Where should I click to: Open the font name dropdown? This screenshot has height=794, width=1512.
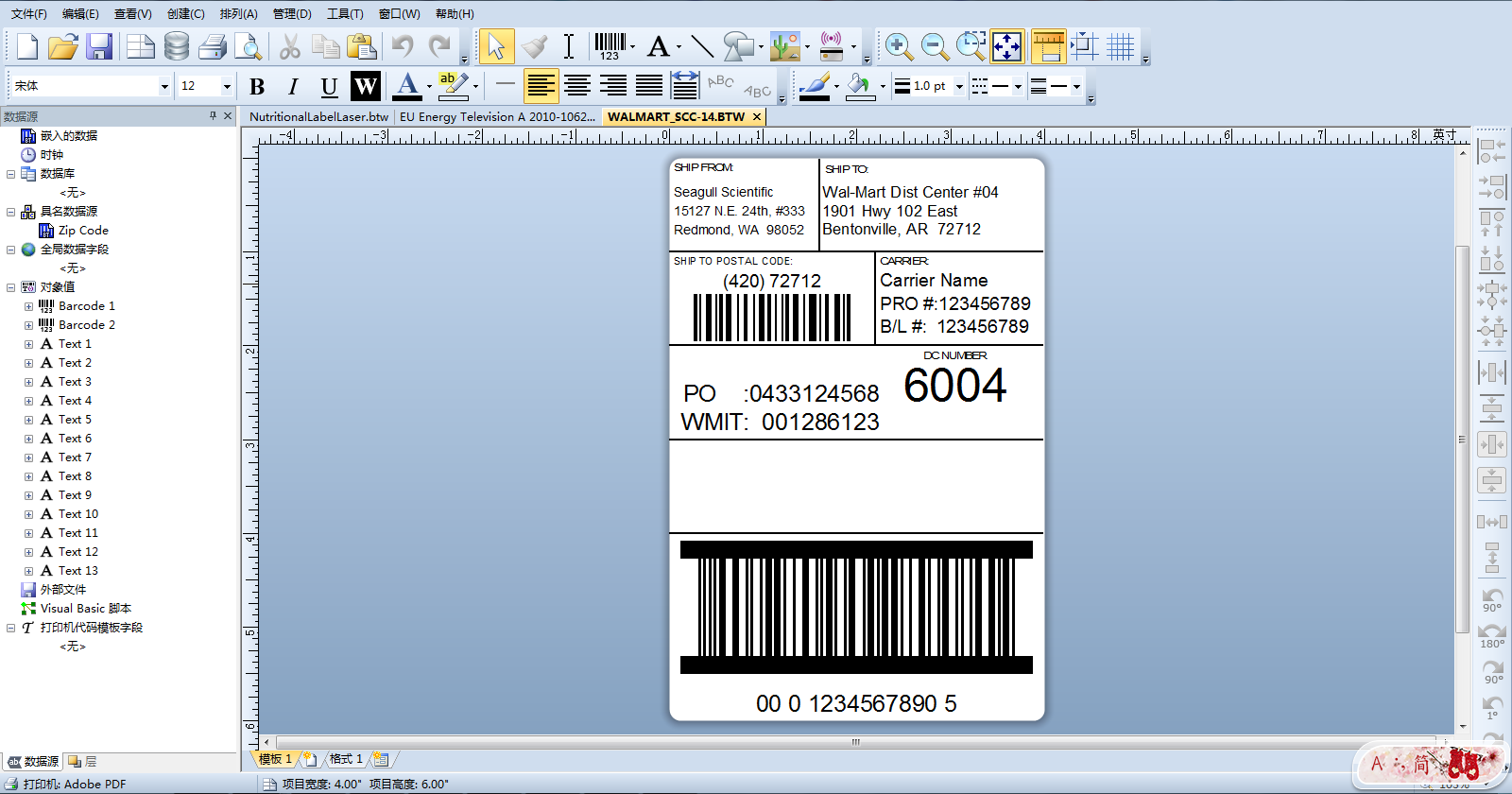(x=164, y=87)
